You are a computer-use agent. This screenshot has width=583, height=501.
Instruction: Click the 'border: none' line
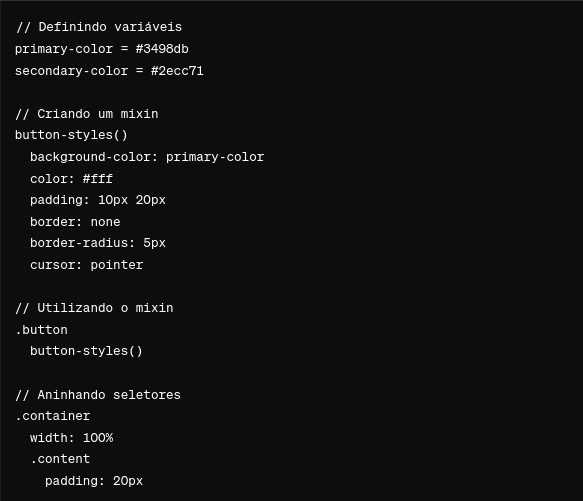tap(75, 222)
